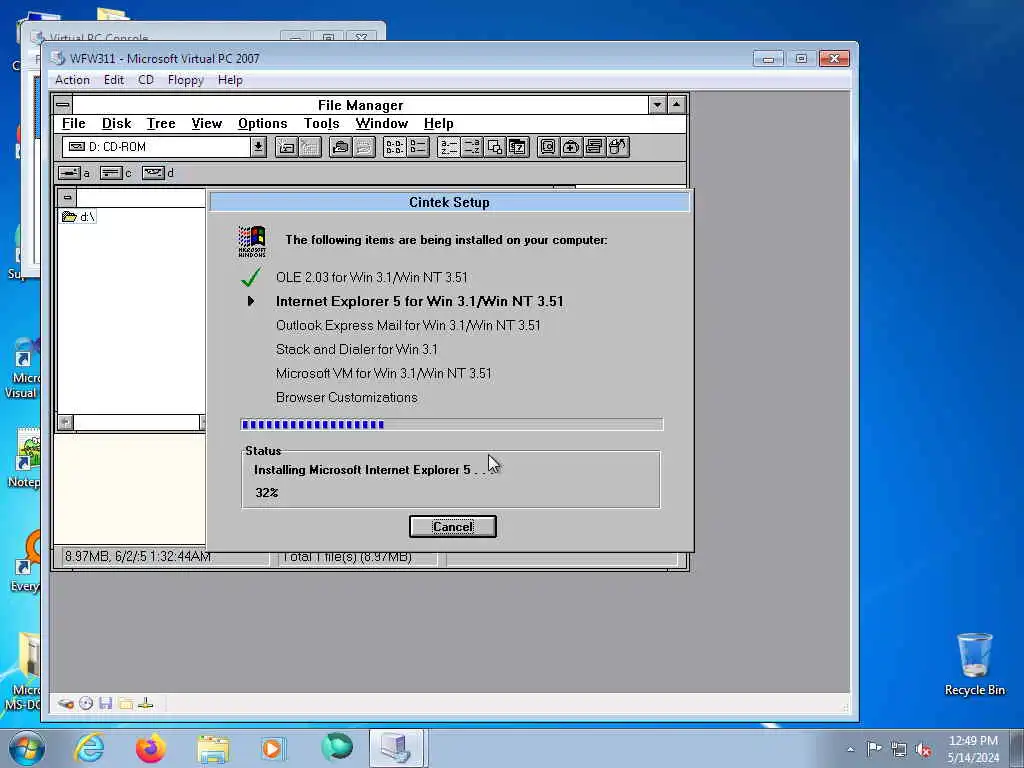
Task: Click 'Internet Explorer 5 for Win 3.1/Win NT 3.51' item
Action: [x=420, y=301]
